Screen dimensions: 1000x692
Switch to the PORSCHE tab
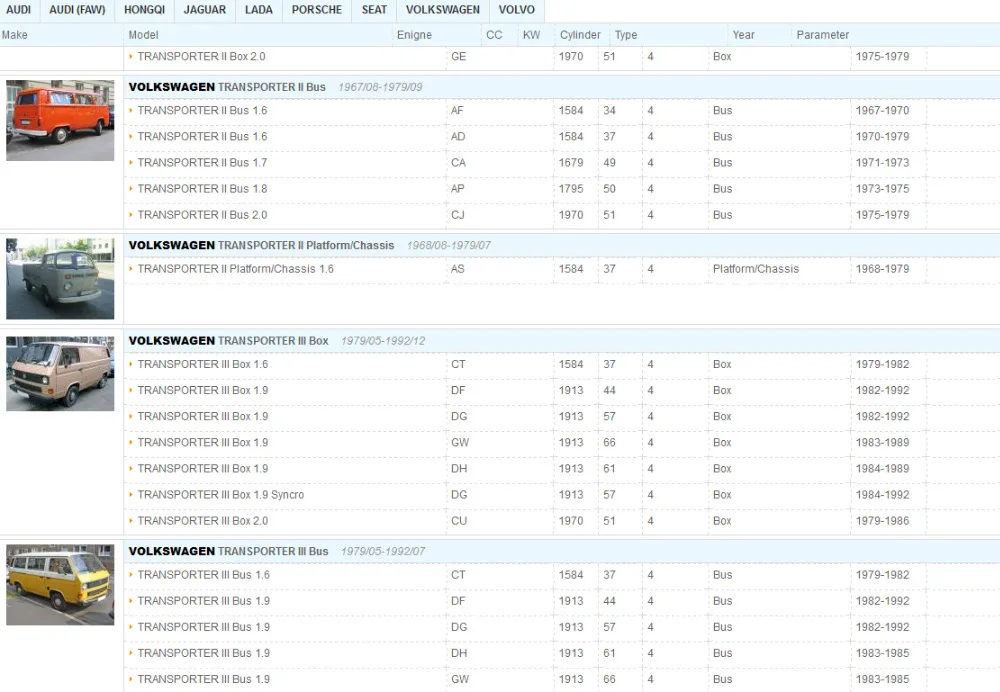(317, 10)
